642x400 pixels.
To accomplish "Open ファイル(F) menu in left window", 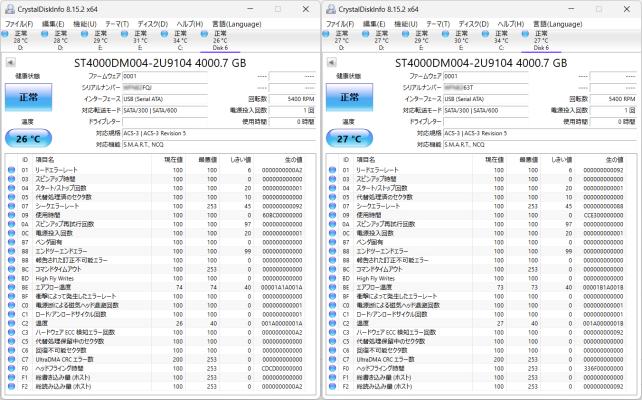I will (x=19, y=24).
